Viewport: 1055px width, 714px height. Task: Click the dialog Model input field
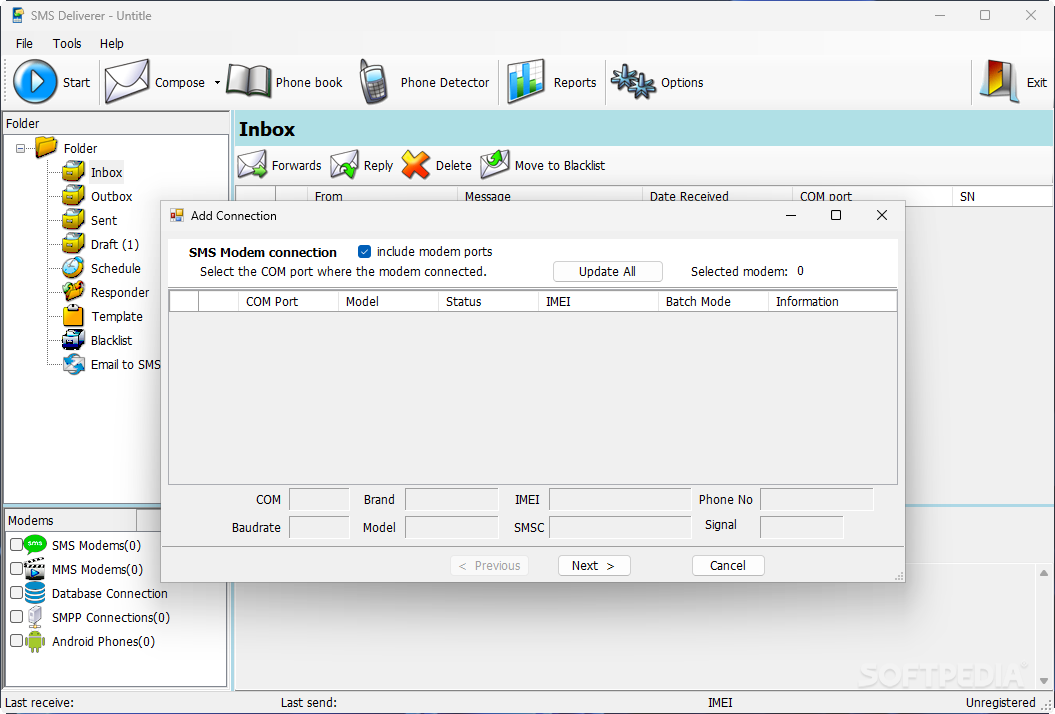tap(451, 528)
